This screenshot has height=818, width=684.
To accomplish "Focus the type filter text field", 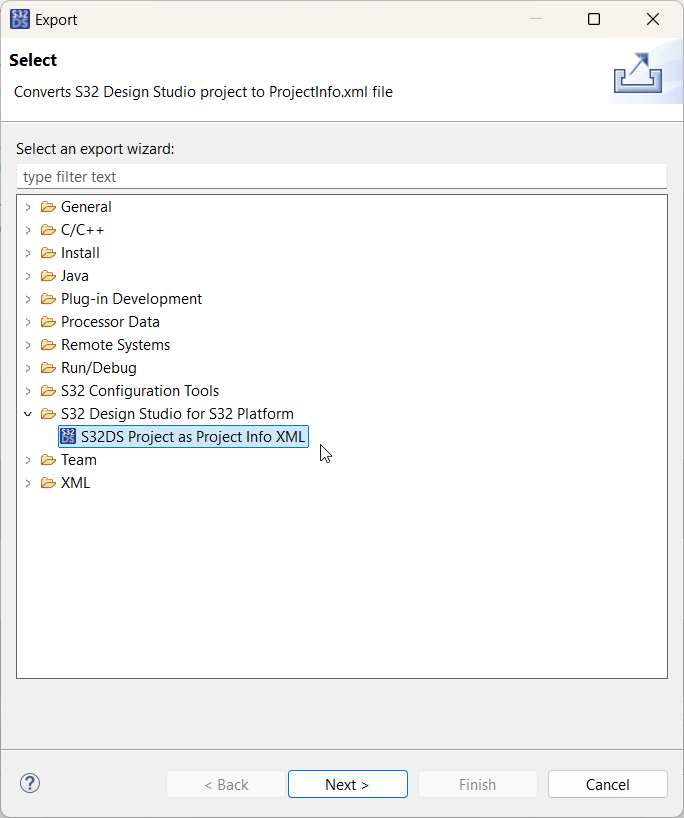I will click(x=341, y=177).
